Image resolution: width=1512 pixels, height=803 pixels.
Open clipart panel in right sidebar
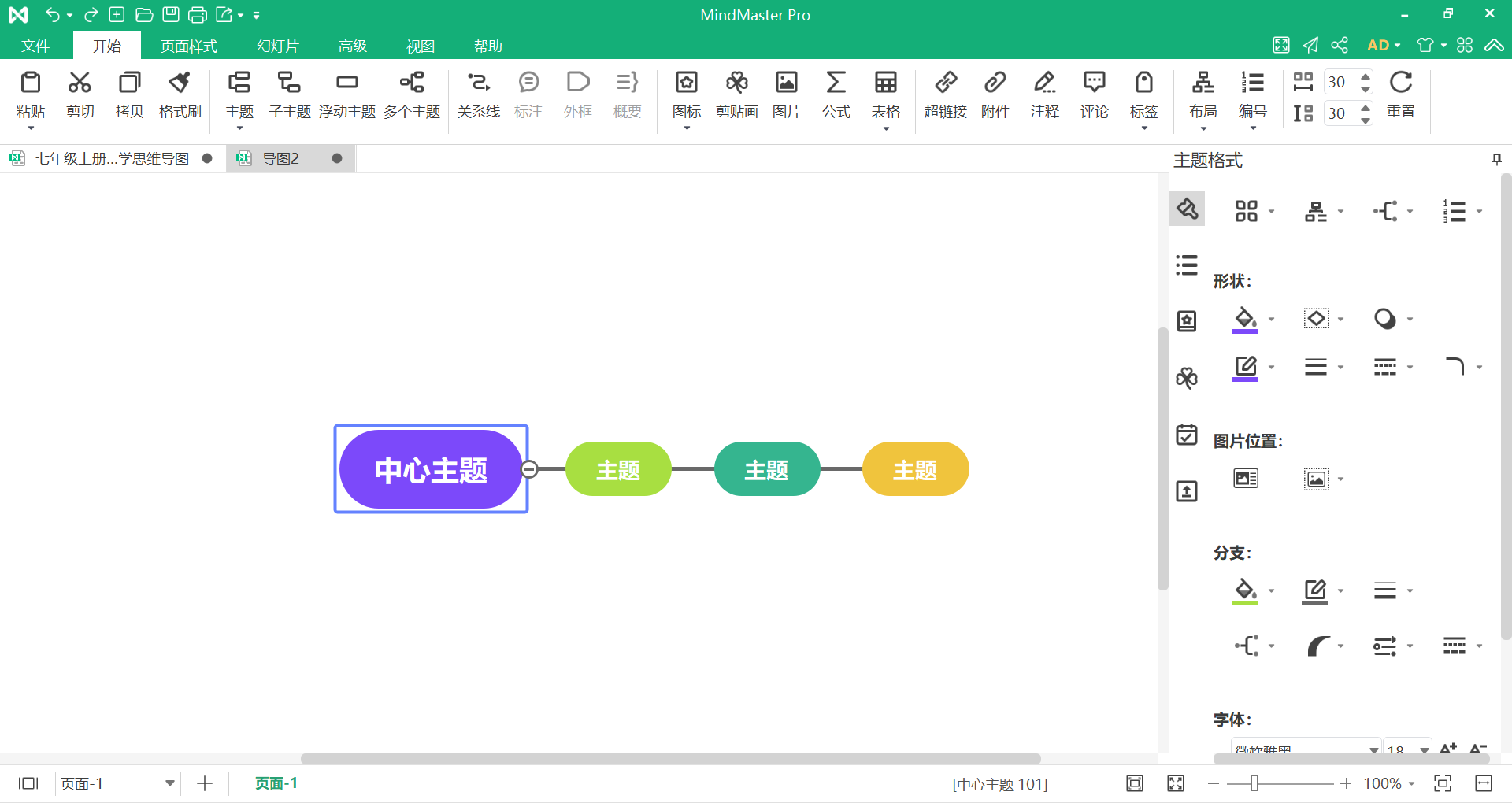(1187, 378)
